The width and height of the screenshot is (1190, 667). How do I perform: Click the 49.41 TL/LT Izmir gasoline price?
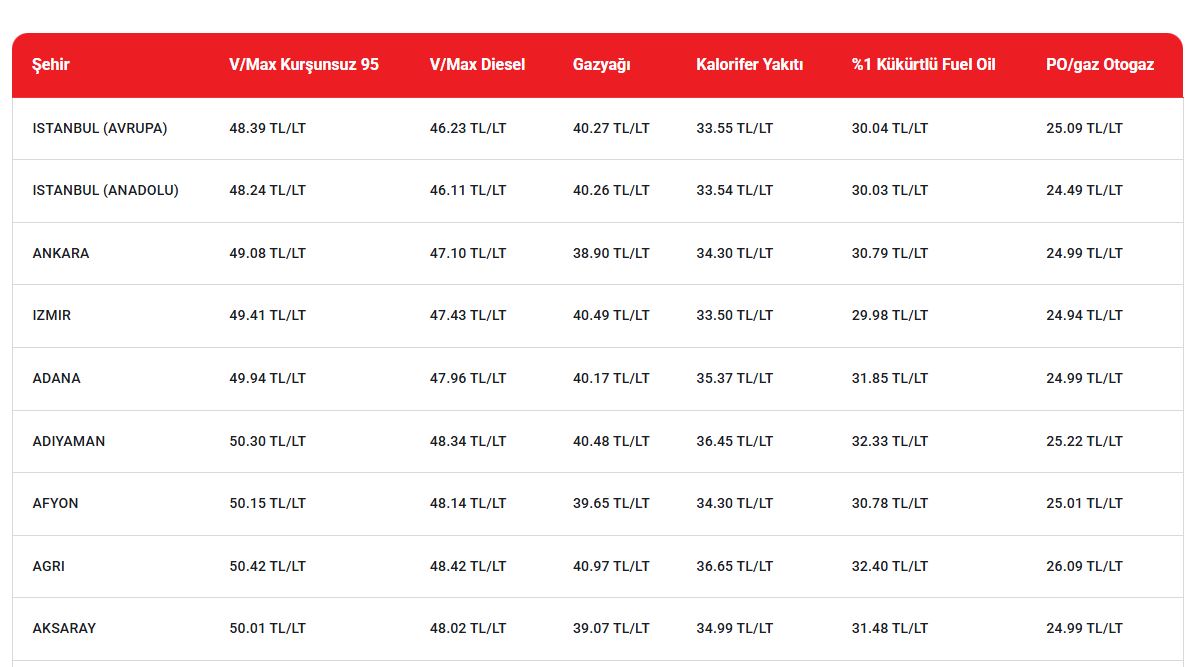coord(267,315)
